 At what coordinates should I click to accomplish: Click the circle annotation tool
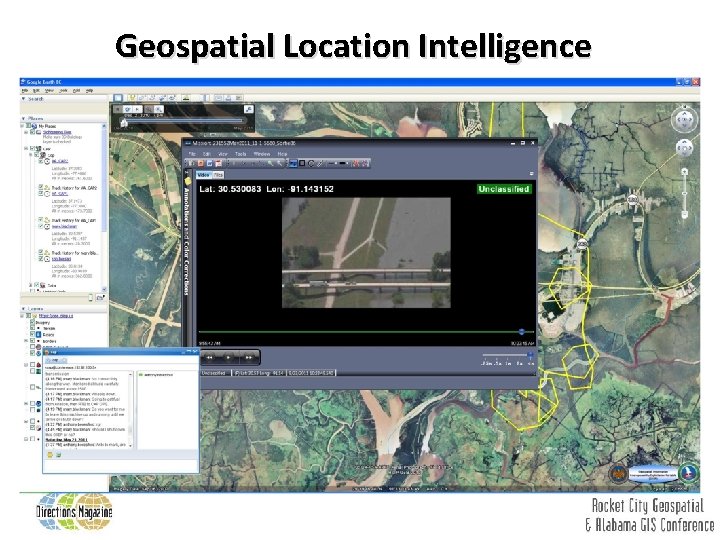click(311, 163)
